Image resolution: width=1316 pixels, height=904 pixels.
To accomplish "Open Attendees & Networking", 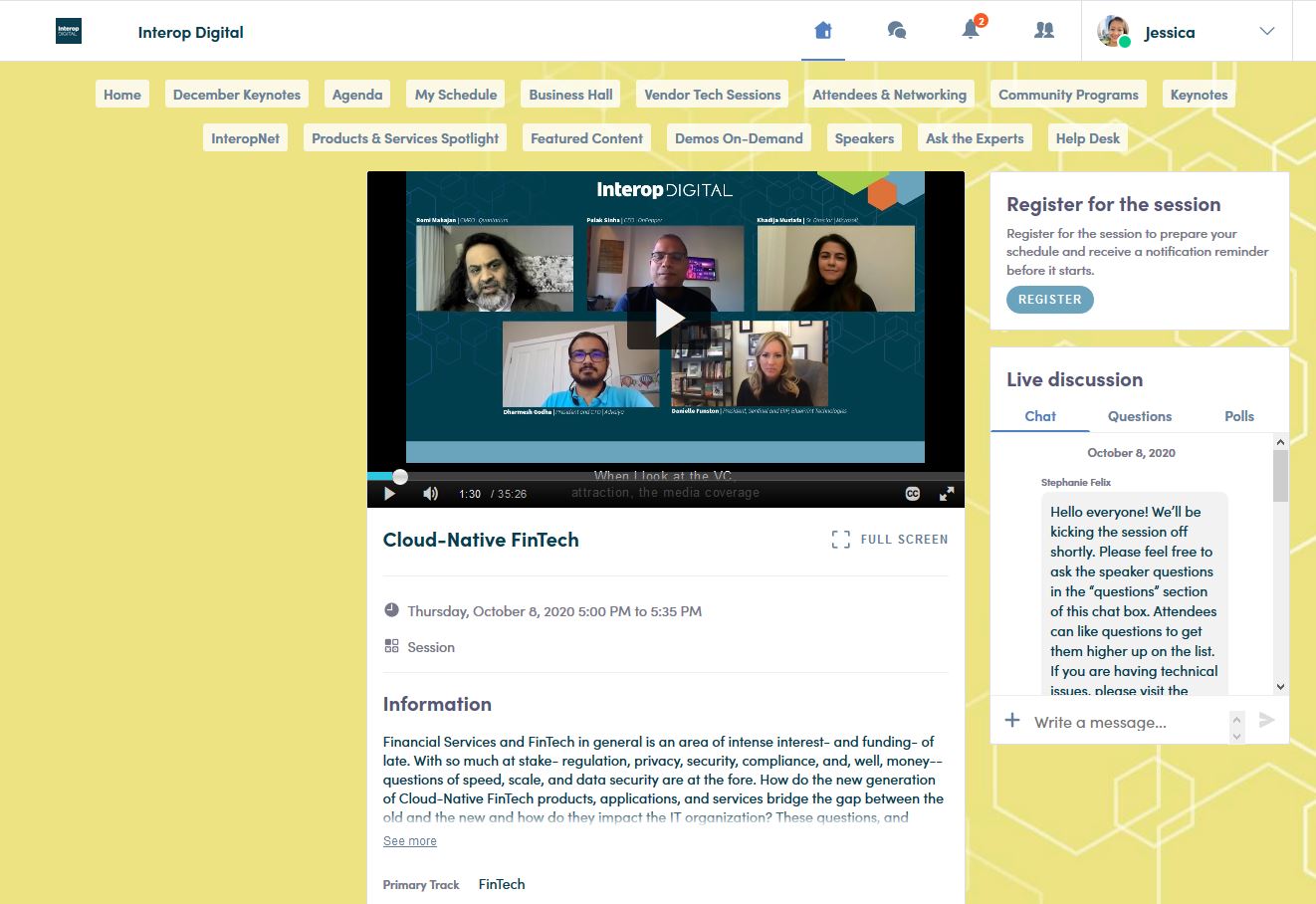I will point(889,95).
